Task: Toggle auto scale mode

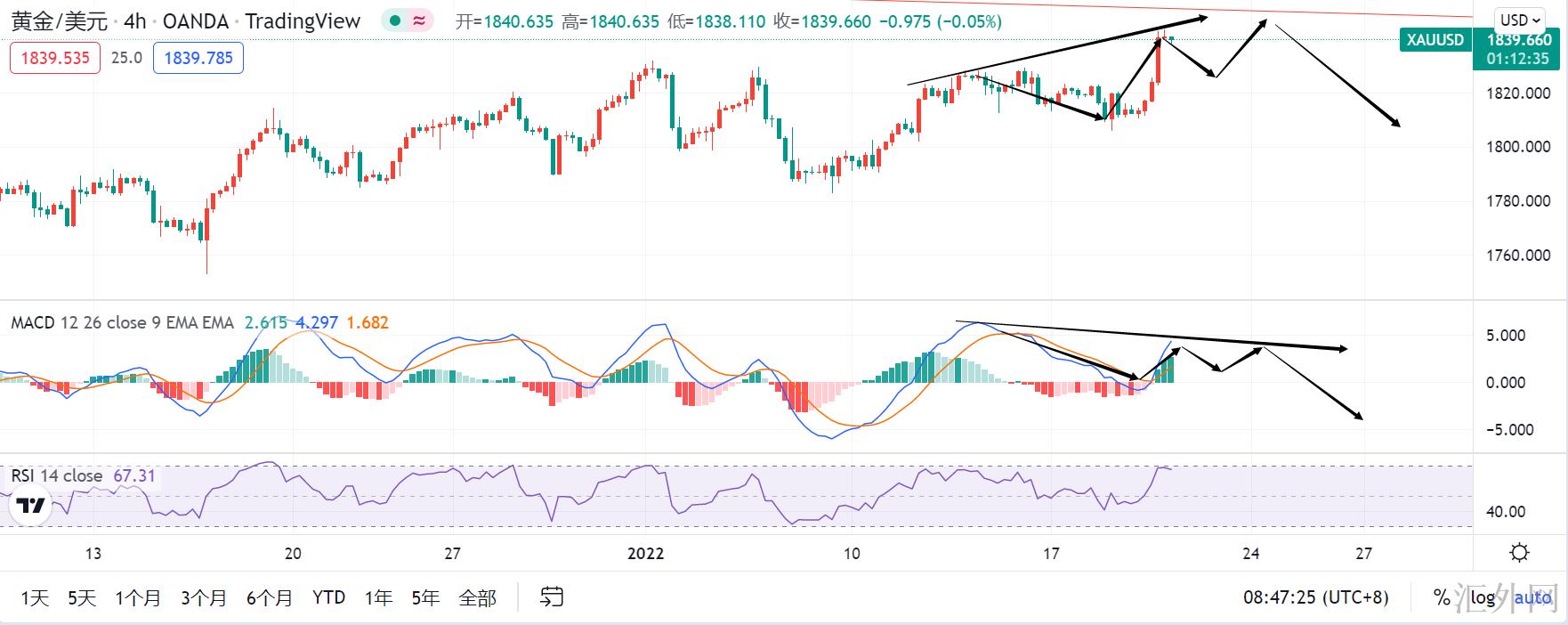Action: pos(1532,597)
